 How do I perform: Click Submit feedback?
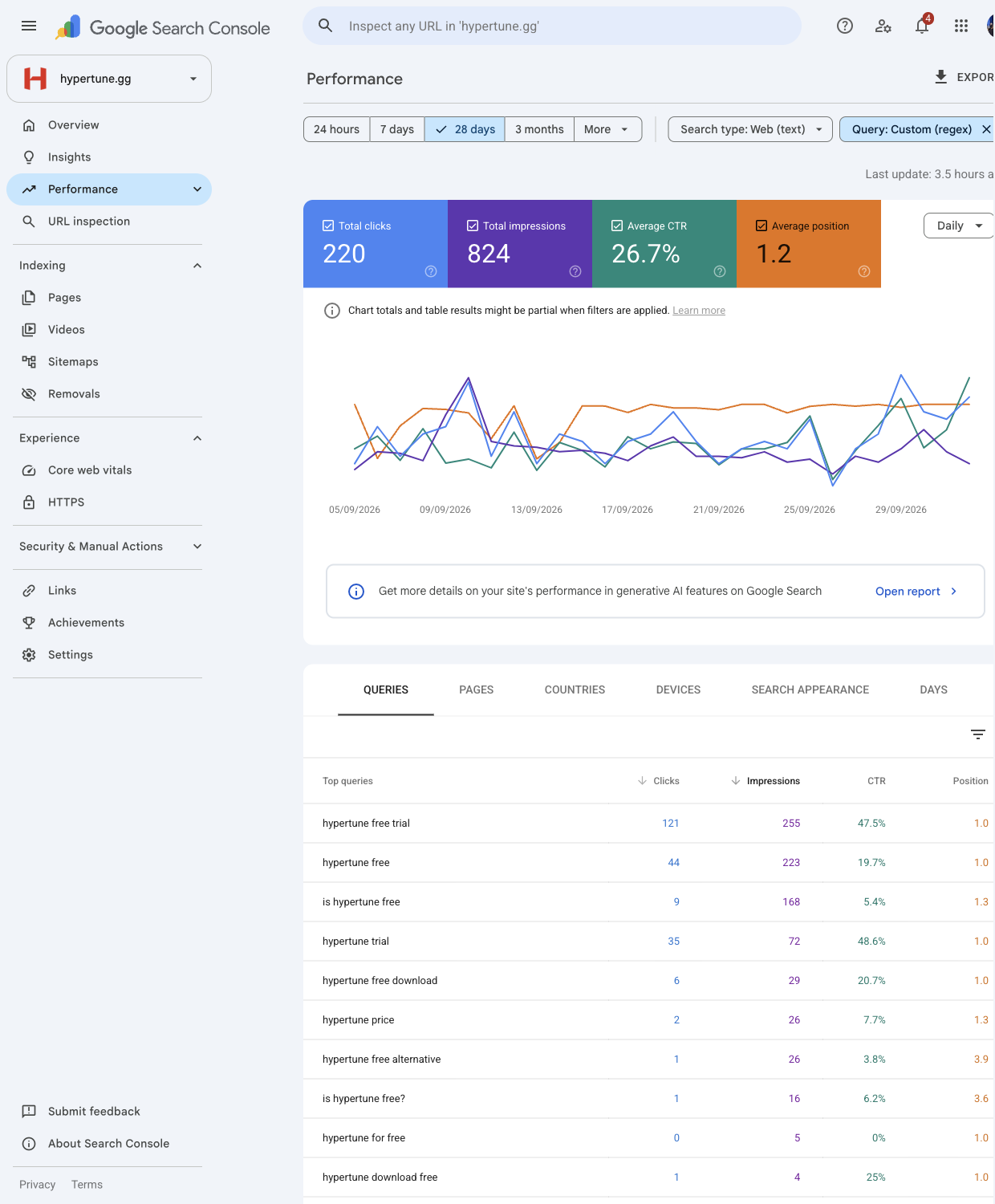(109, 1112)
